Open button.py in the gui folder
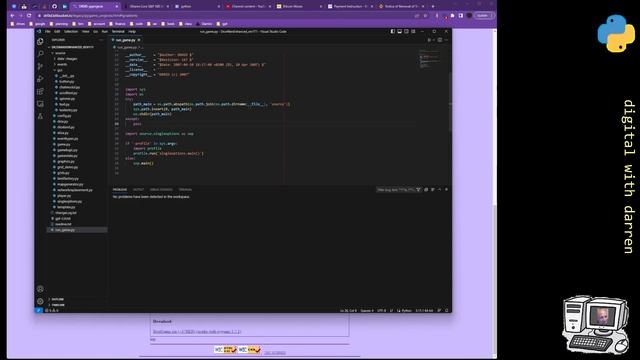This screenshot has height=360, width=640. [67, 82]
